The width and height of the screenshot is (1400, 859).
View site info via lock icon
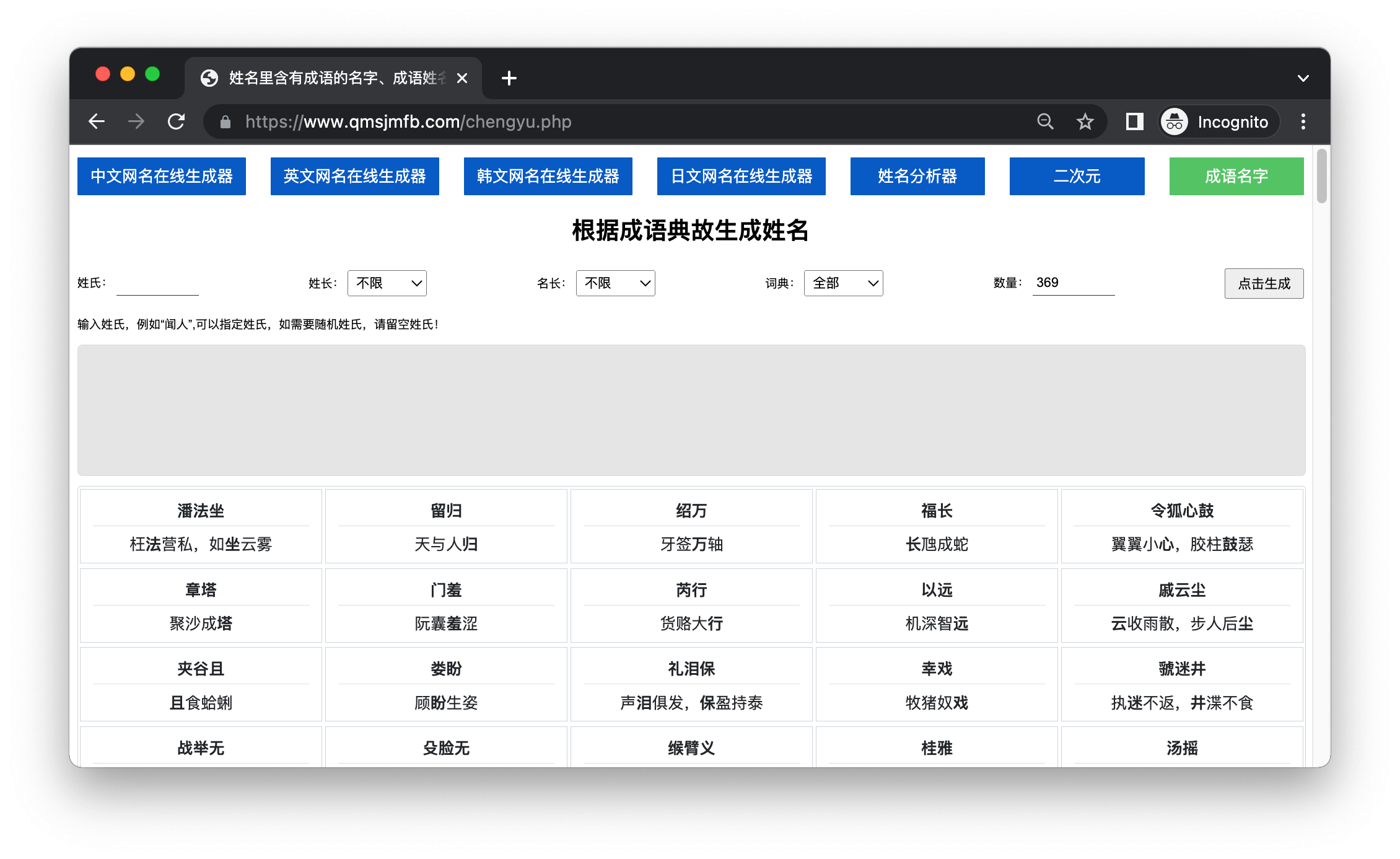[x=225, y=122]
